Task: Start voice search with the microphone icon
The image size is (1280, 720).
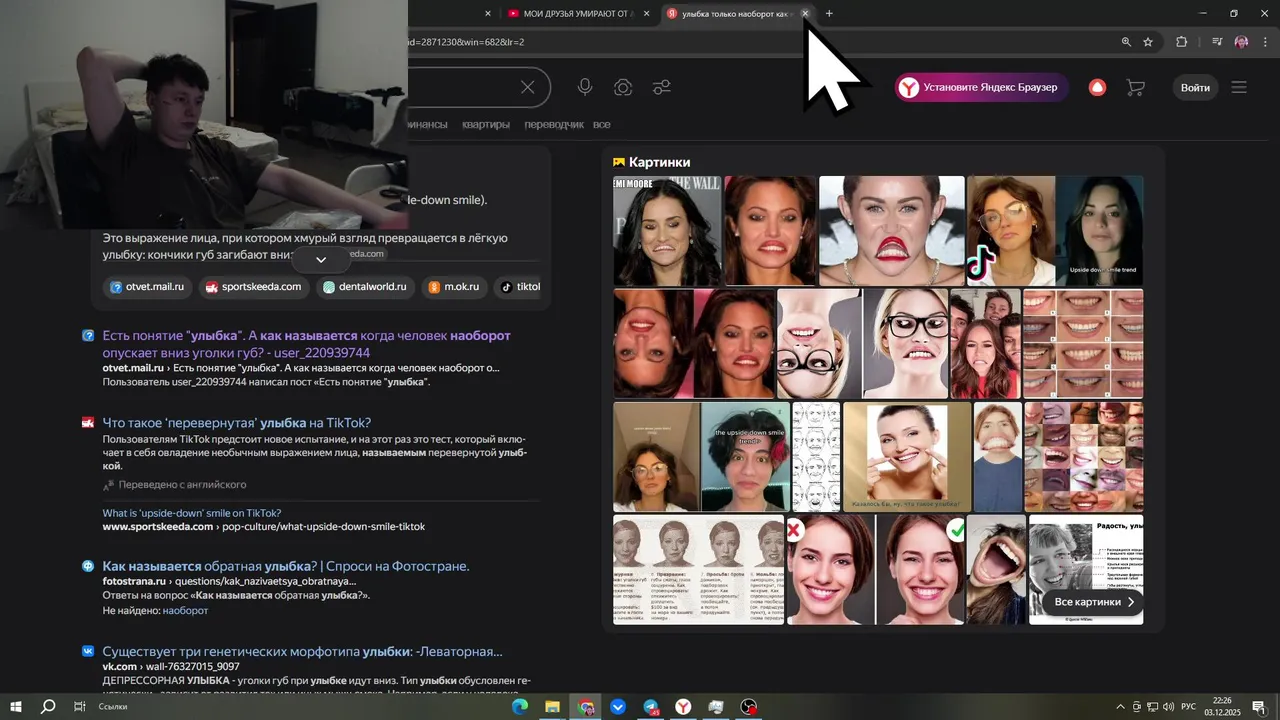Action: [585, 87]
